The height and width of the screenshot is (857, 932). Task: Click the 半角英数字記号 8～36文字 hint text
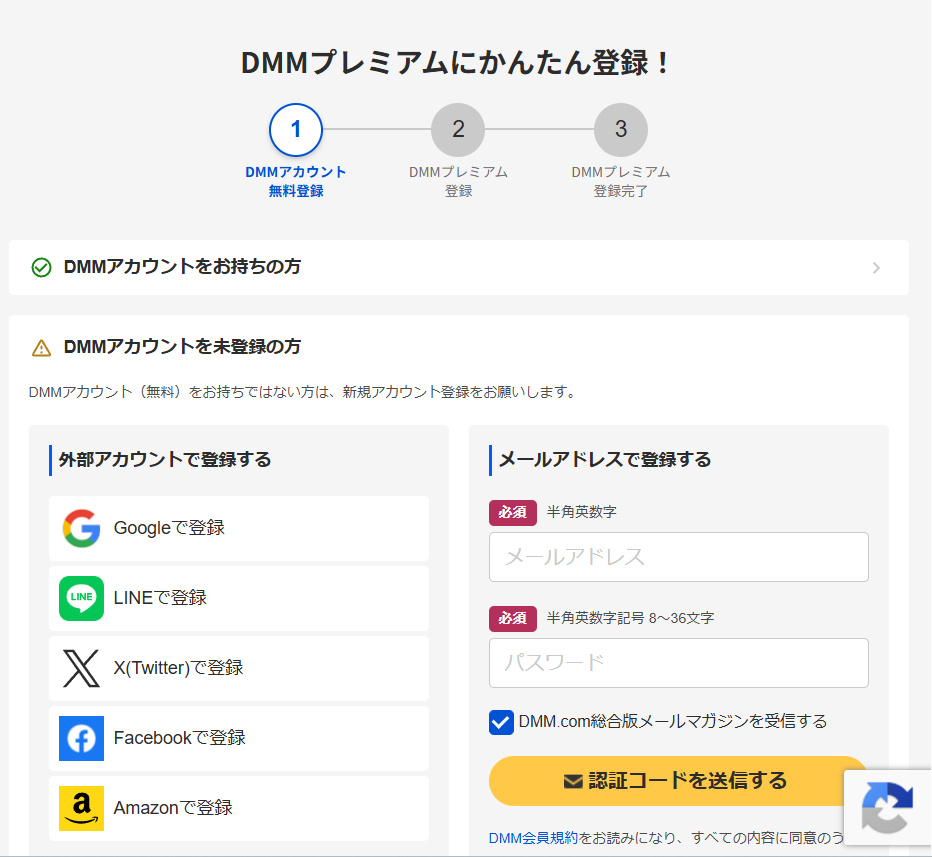coord(630,619)
